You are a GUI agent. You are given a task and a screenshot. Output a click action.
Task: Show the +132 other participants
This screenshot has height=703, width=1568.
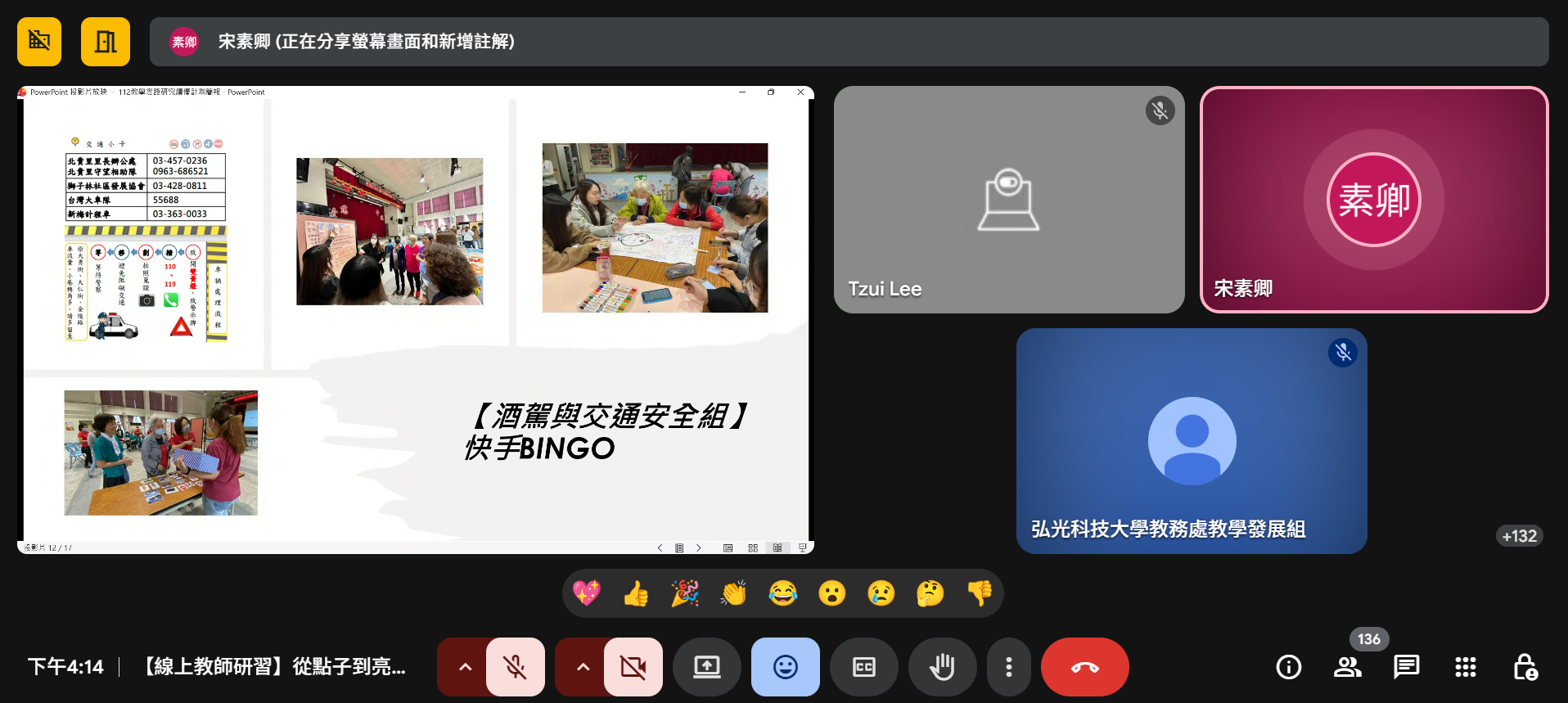(x=1519, y=536)
